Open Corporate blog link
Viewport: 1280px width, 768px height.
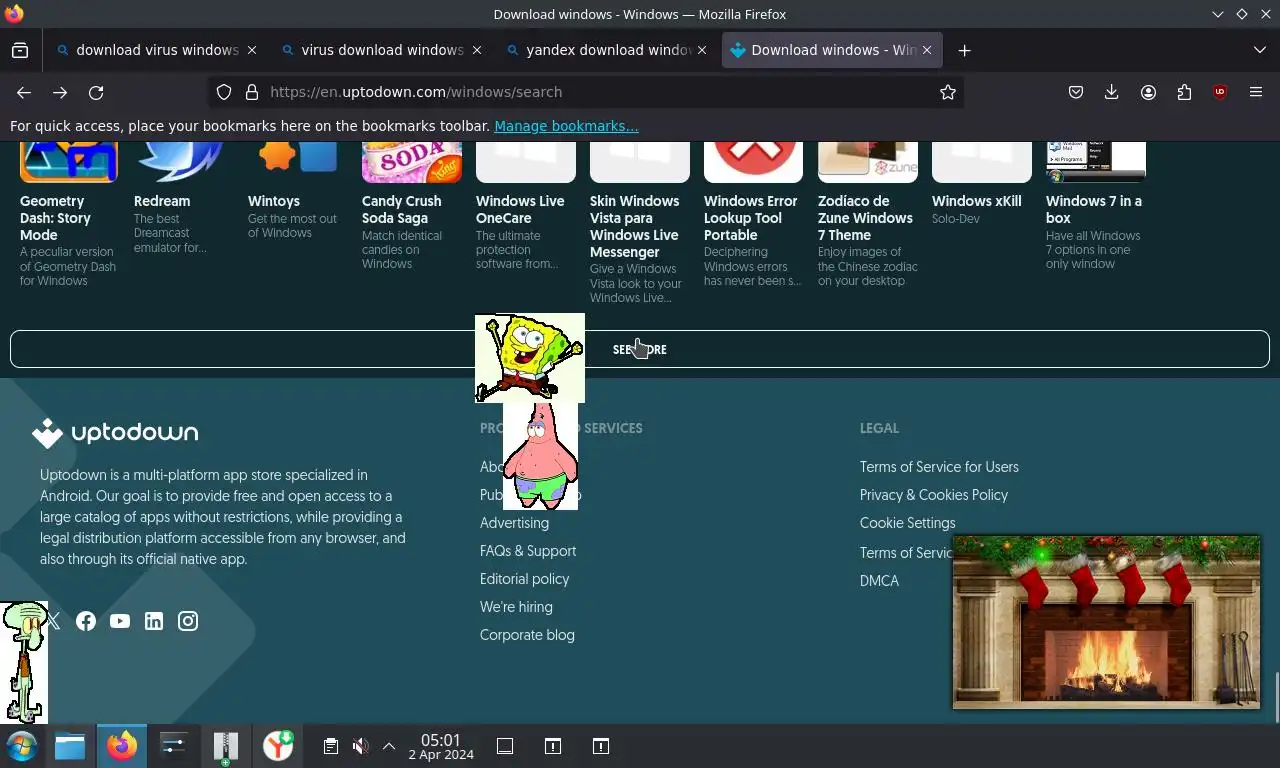(527, 635)
